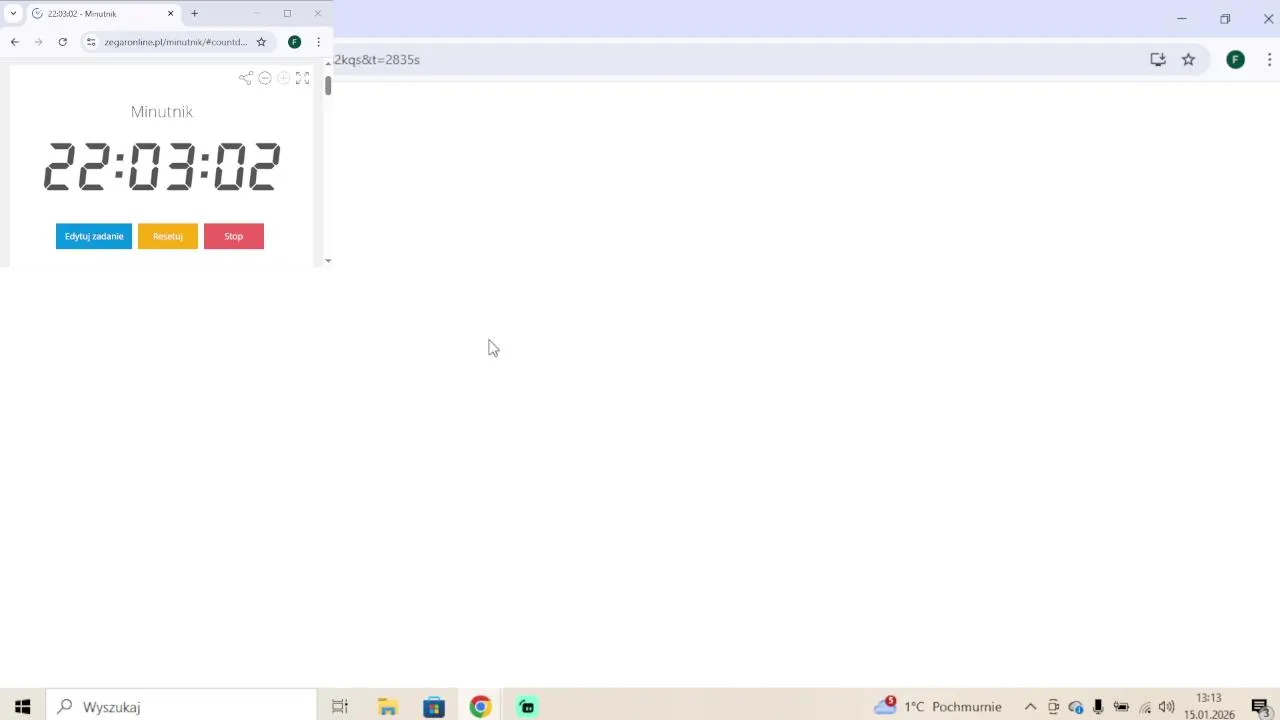Open the Windows Start menu
This screenshot has height=720, width=1280.
click(22, 707)
